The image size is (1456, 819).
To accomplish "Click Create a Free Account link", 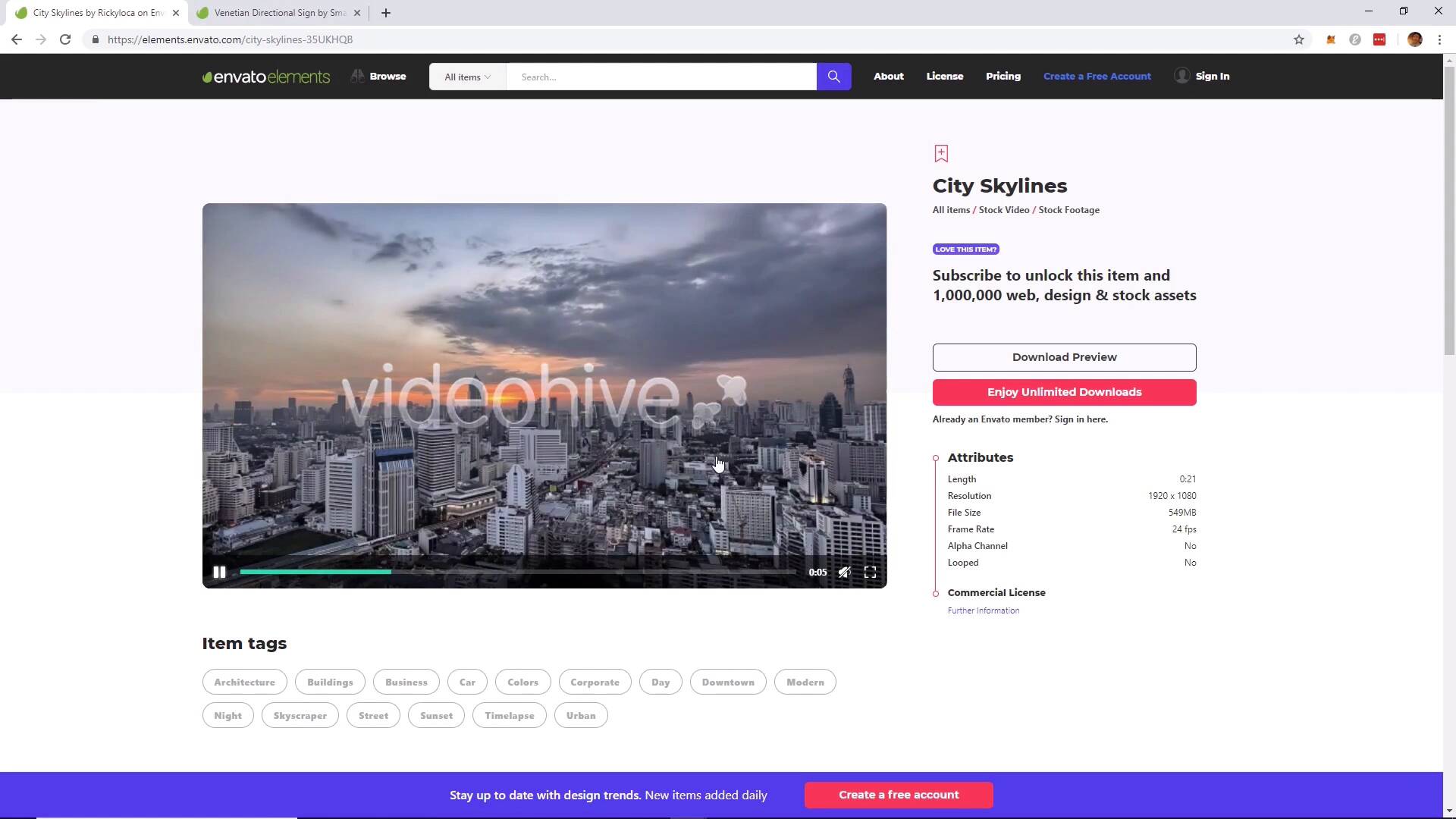I will pyautogui.click(x=1097, y=76).
